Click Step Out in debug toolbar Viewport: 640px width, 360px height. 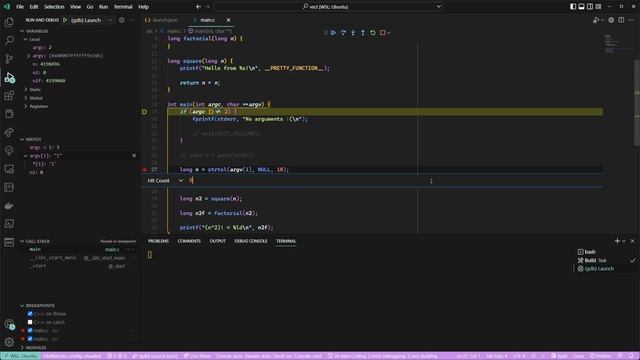(x=363, y=33)
